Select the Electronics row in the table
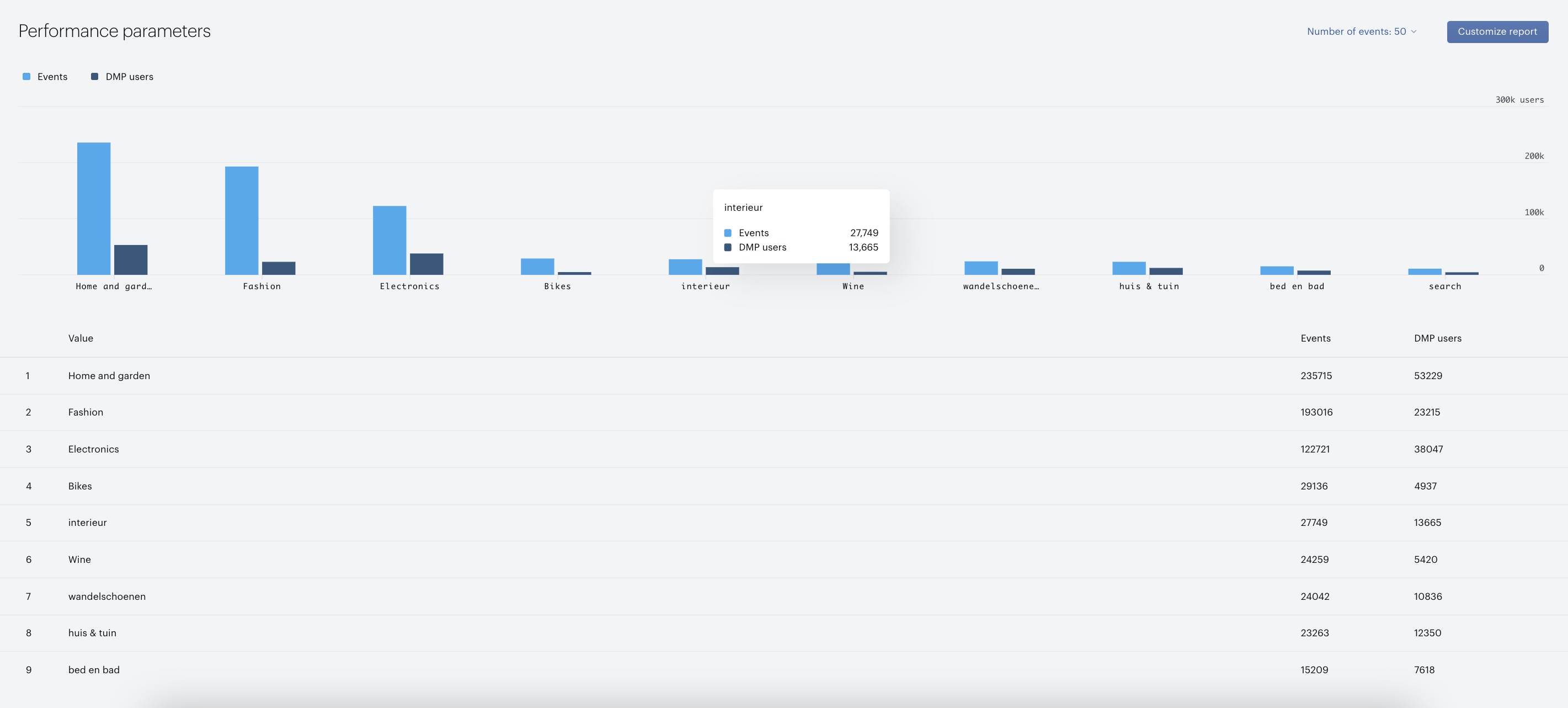The image size is (1568, 708). tap(784, 449)
